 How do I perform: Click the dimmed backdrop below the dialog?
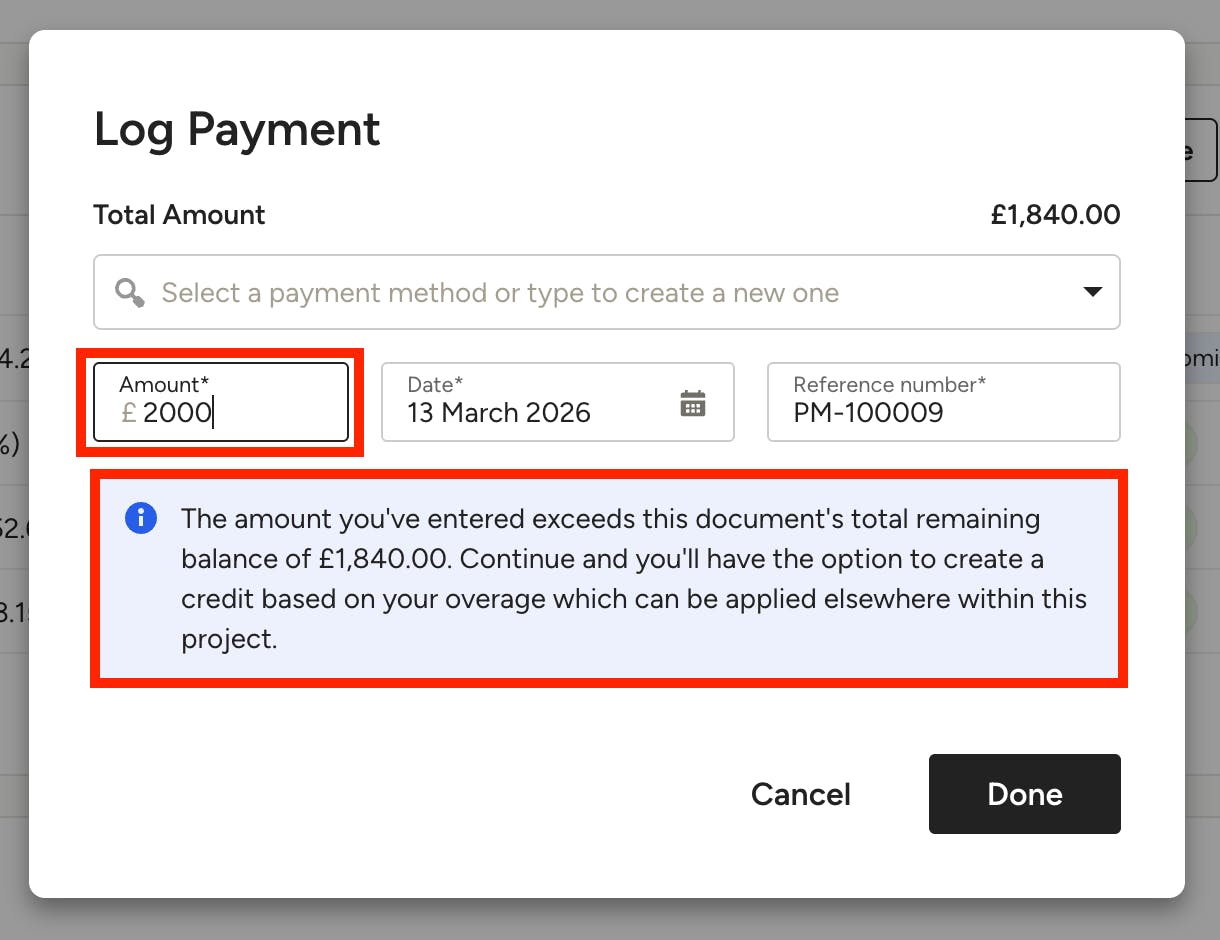click(610, 920)
